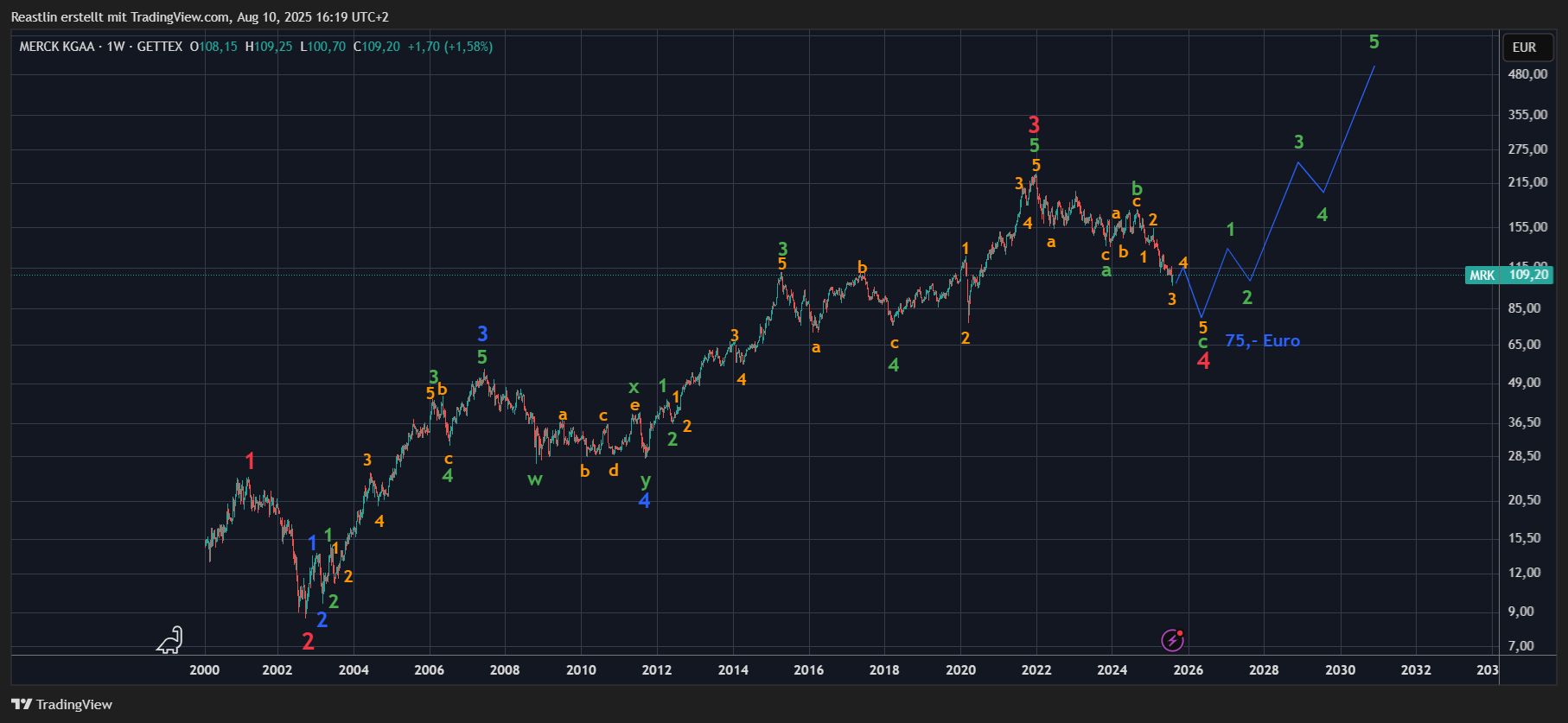Click the 2010 label on time axis

click(x=581, y=669)
